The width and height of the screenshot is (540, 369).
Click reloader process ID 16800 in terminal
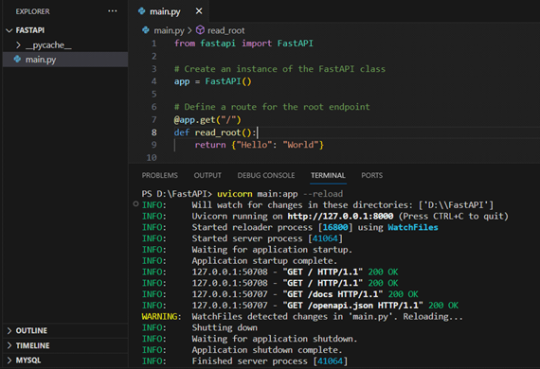[x=335, y=227]
